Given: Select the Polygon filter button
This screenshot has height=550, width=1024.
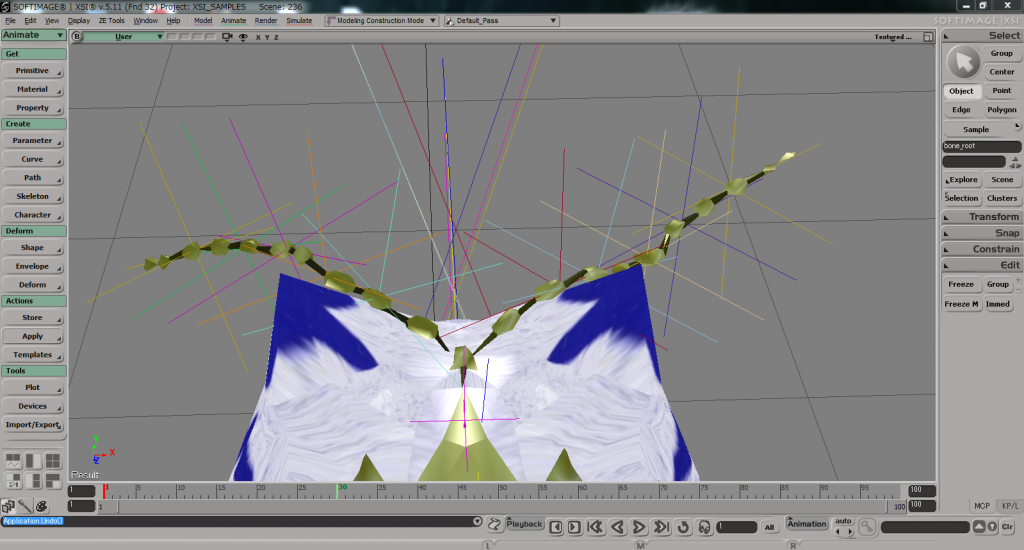Looking at the screenshot, I should pyautogui.click(x=1002, y=110).
